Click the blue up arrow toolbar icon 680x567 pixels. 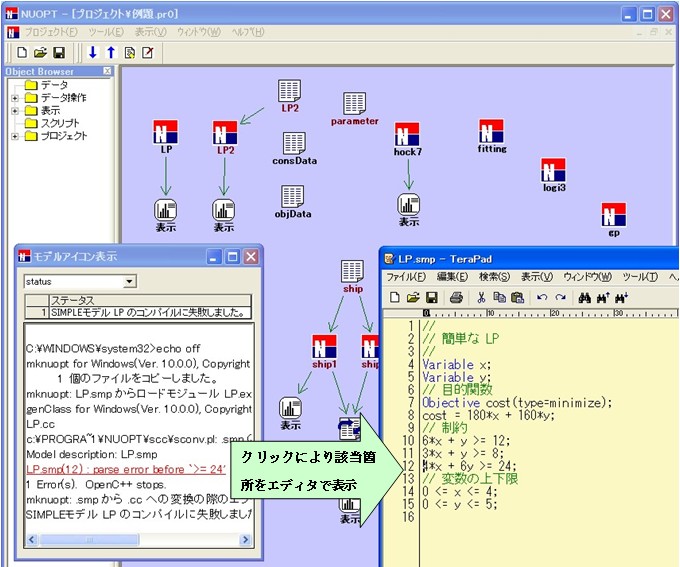pos(111,52)
